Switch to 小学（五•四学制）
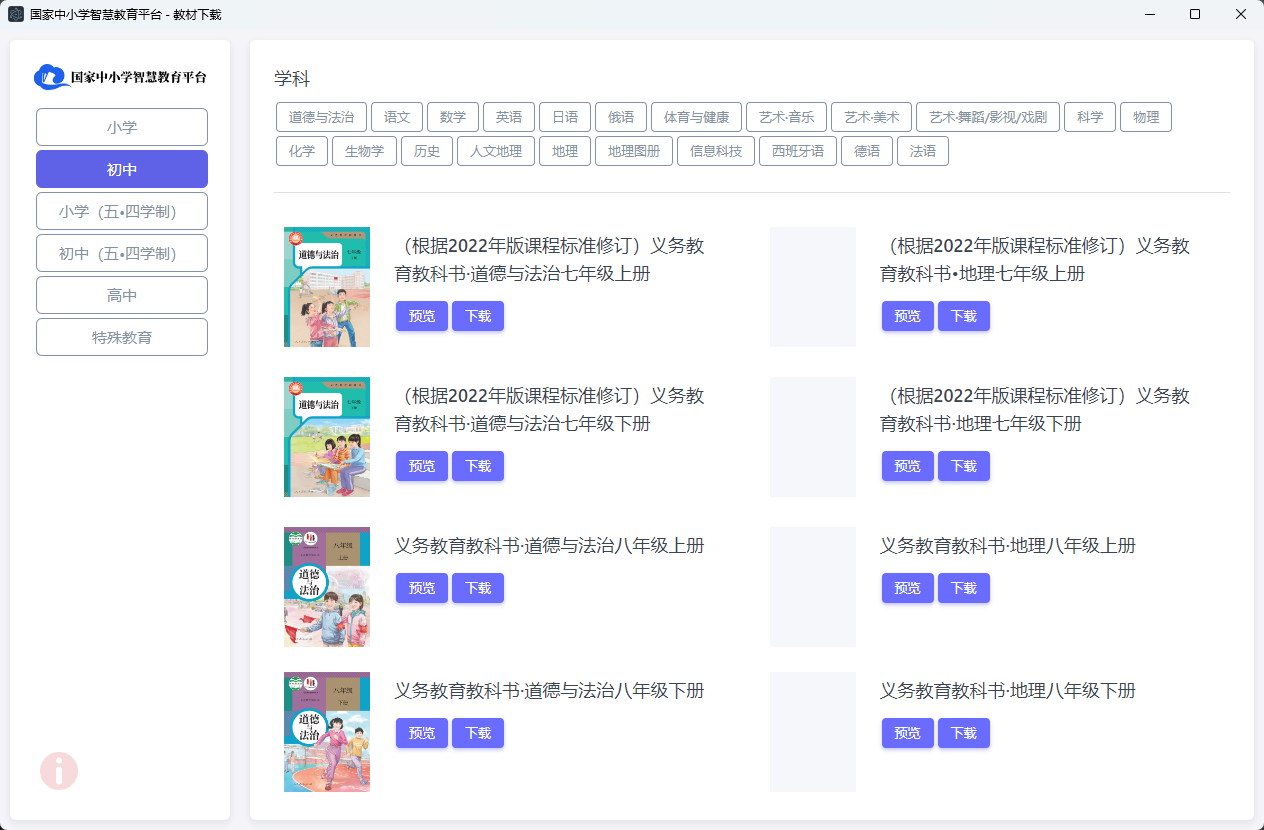 [x=122, y=211]
